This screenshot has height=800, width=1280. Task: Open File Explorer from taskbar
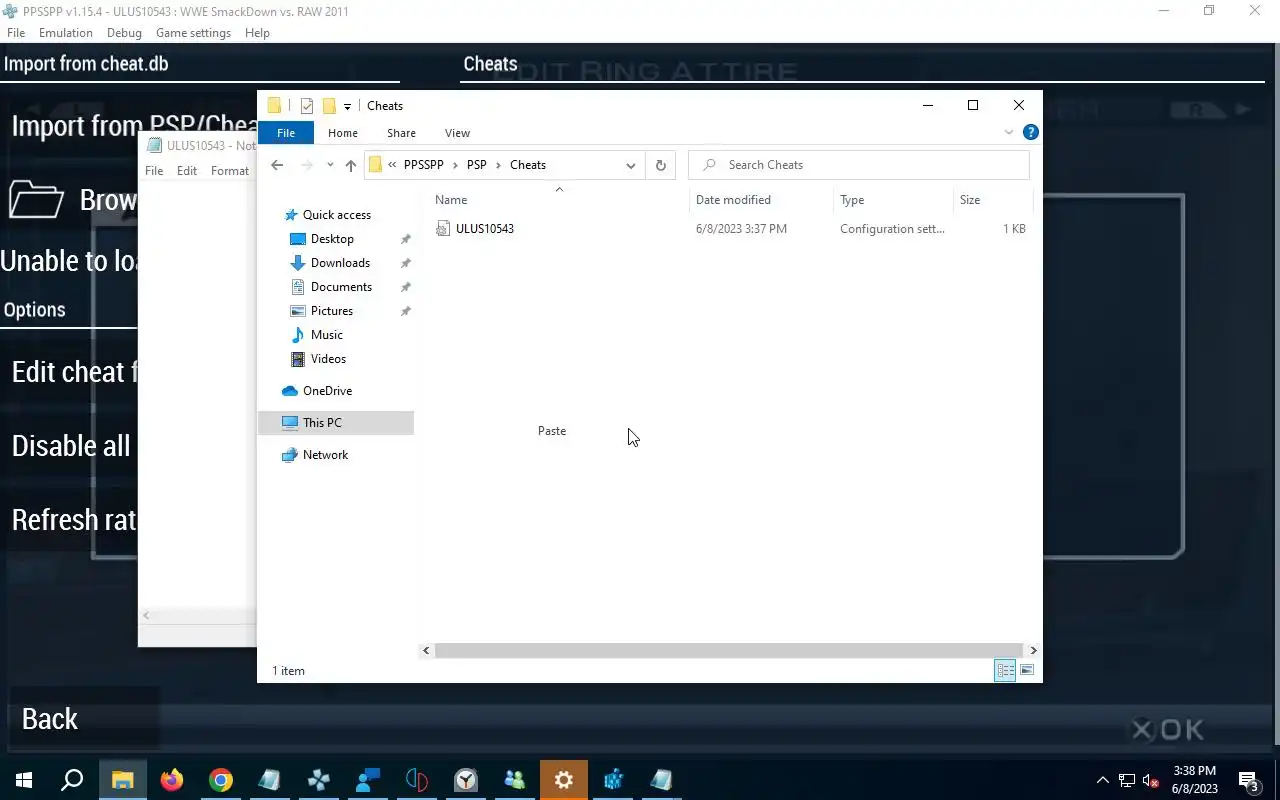tap(123, 780)
